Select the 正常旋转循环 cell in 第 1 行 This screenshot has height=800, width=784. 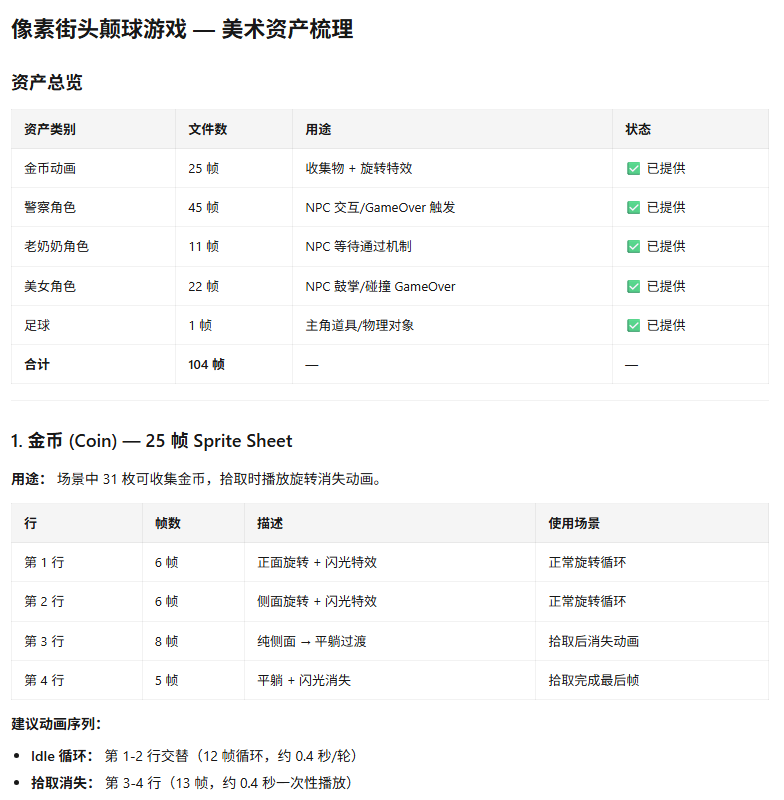[x=652, y=562]
